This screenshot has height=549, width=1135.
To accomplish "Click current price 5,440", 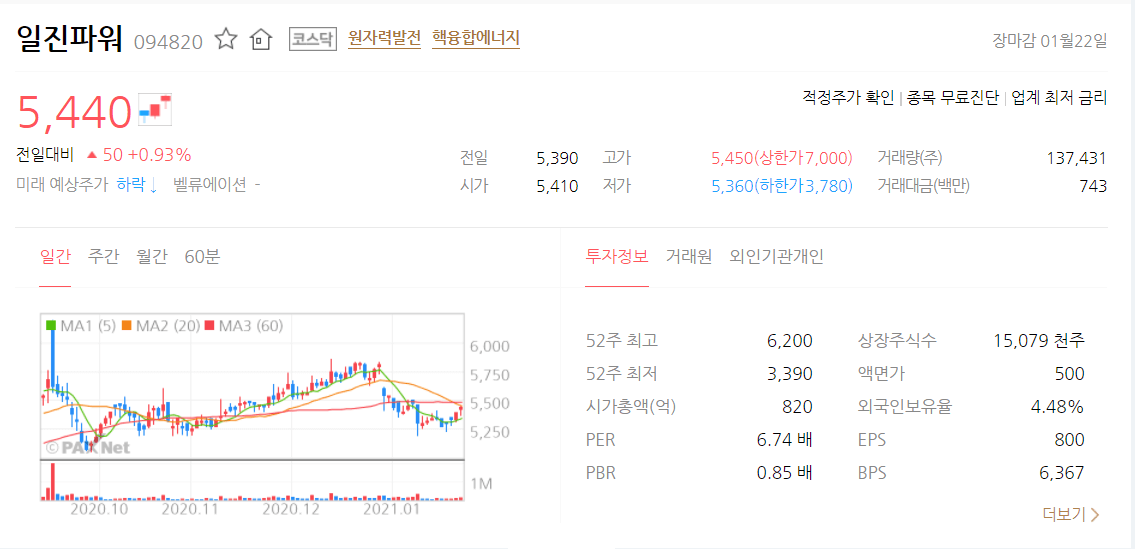I will 75,112.
